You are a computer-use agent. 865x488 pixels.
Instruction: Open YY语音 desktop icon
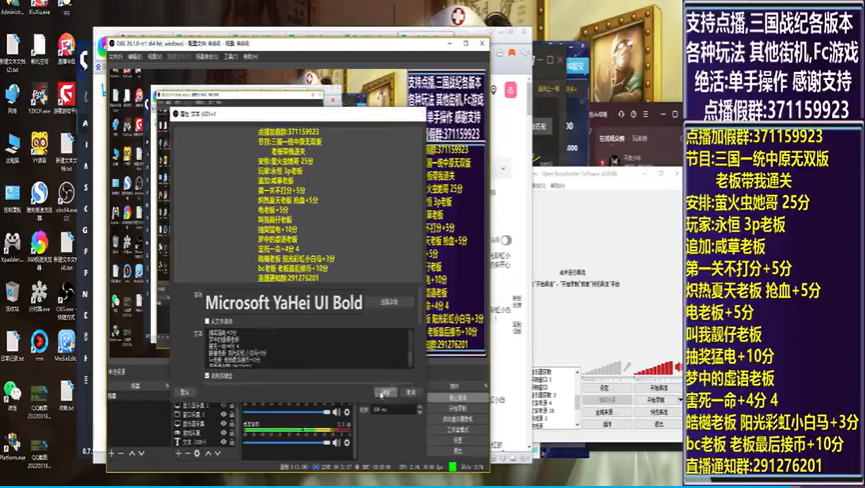[x=39, y=148]
